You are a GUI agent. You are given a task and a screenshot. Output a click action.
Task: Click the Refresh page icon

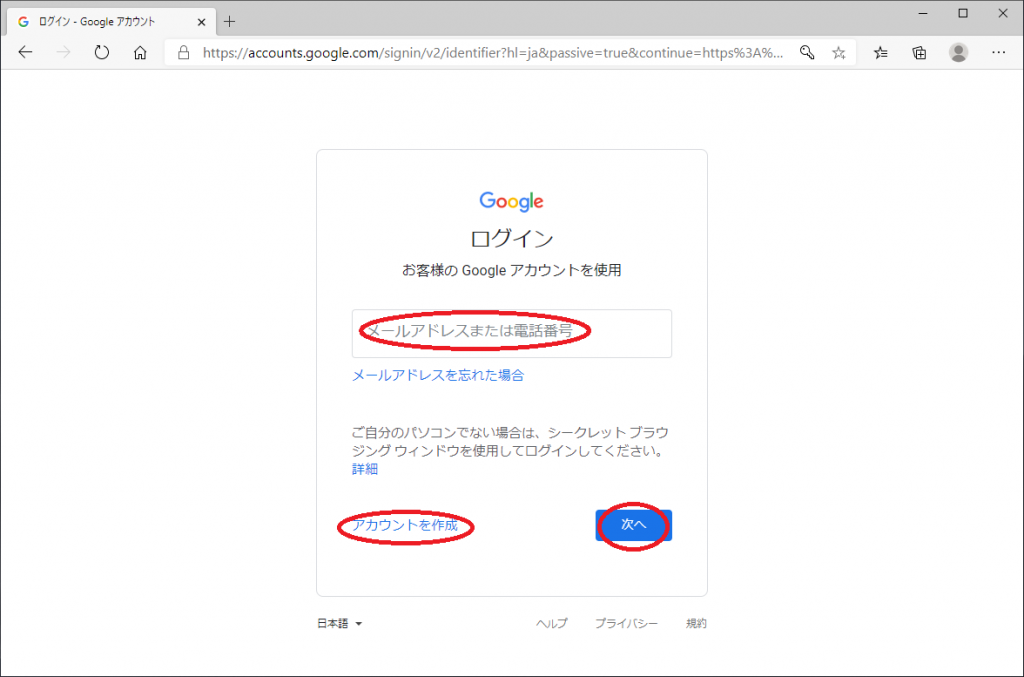101,53
